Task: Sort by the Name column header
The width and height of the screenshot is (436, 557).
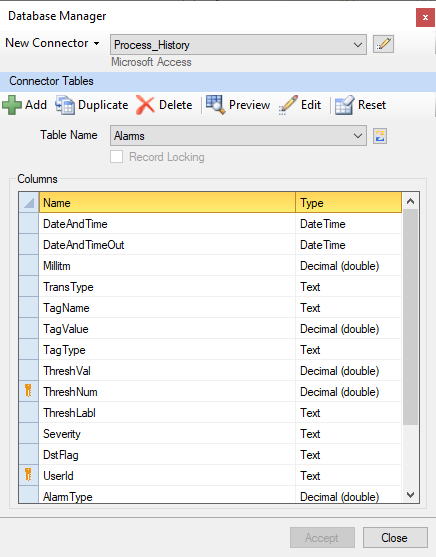Action: (167, 202)
